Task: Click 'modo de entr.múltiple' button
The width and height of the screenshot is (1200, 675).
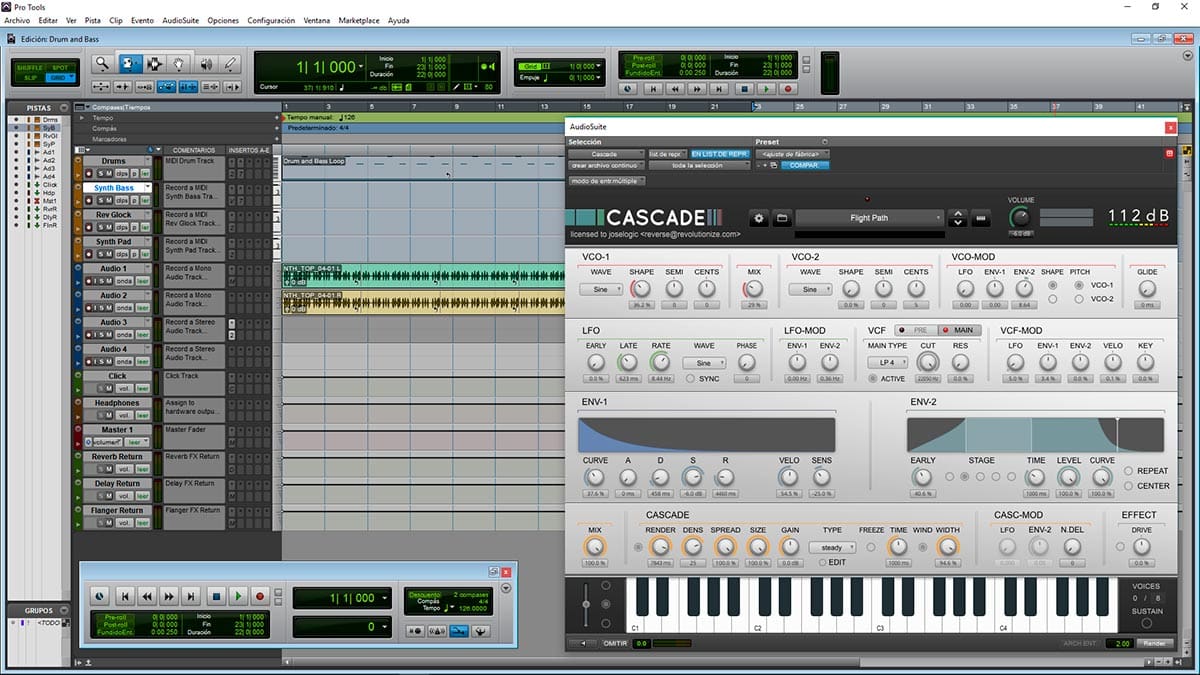Action: (606, 181)
